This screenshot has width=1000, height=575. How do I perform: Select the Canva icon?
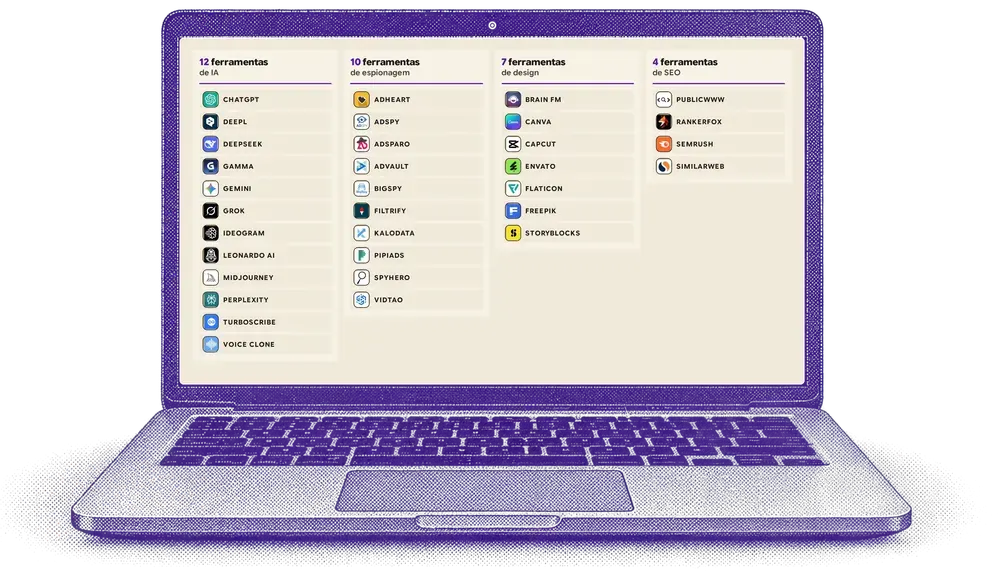point(513,122)
